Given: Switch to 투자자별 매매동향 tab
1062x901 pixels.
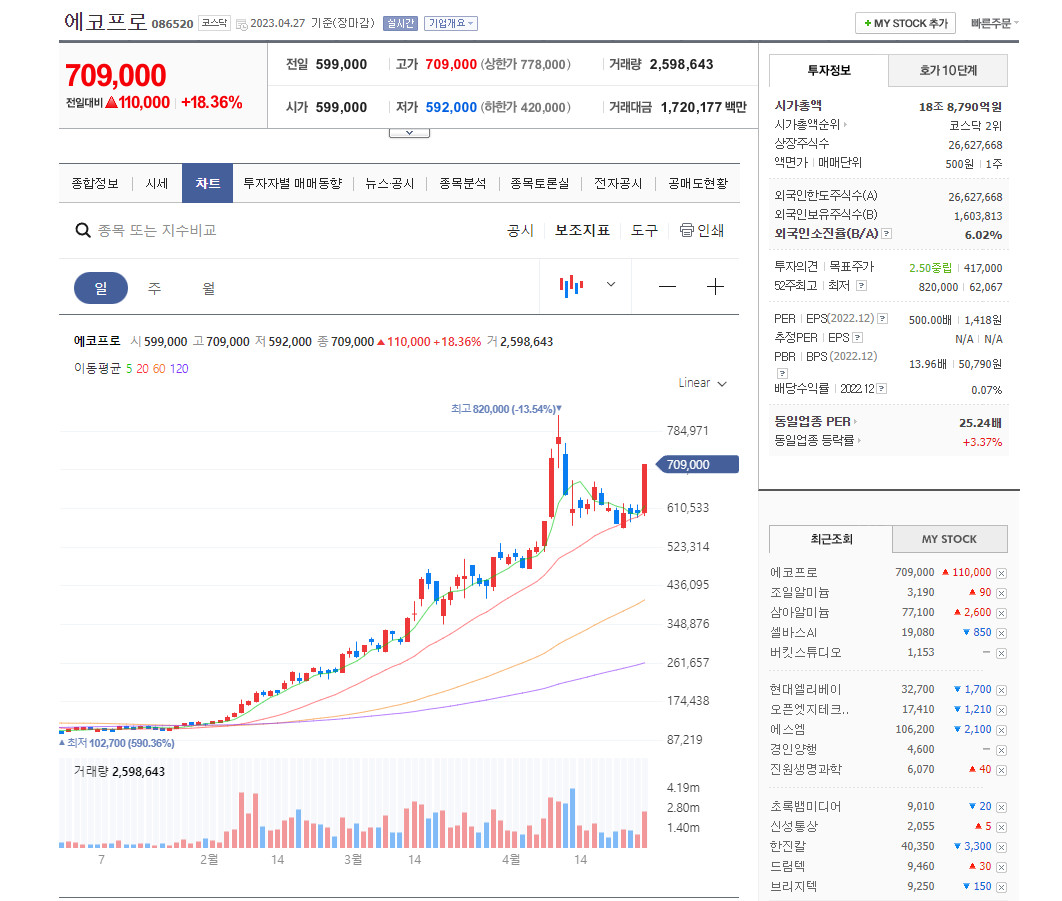Looking at the screenshot, I should [x=293, y=184].
